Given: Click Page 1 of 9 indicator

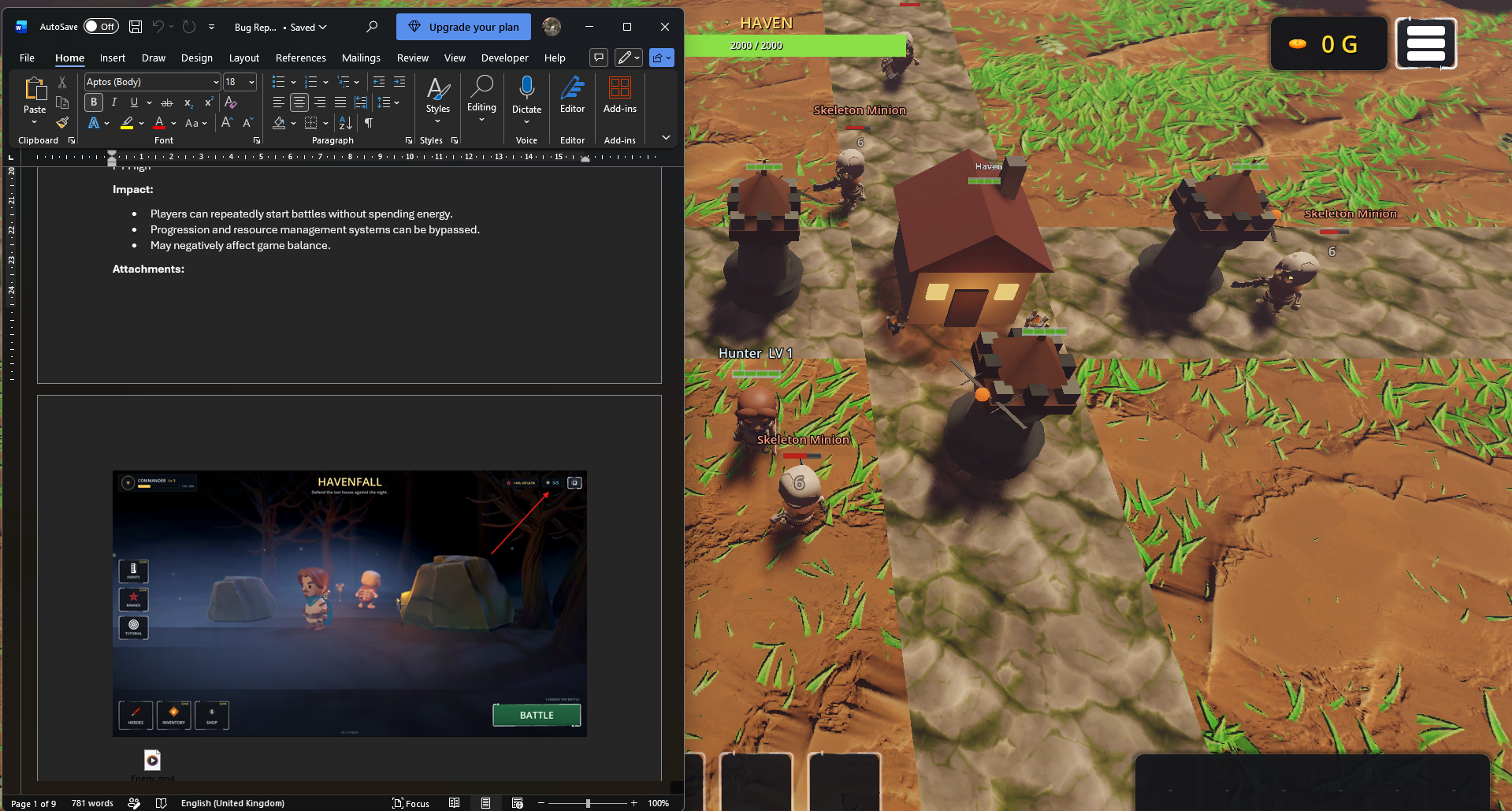Looking at the screenshot, I should click(34, 803).
